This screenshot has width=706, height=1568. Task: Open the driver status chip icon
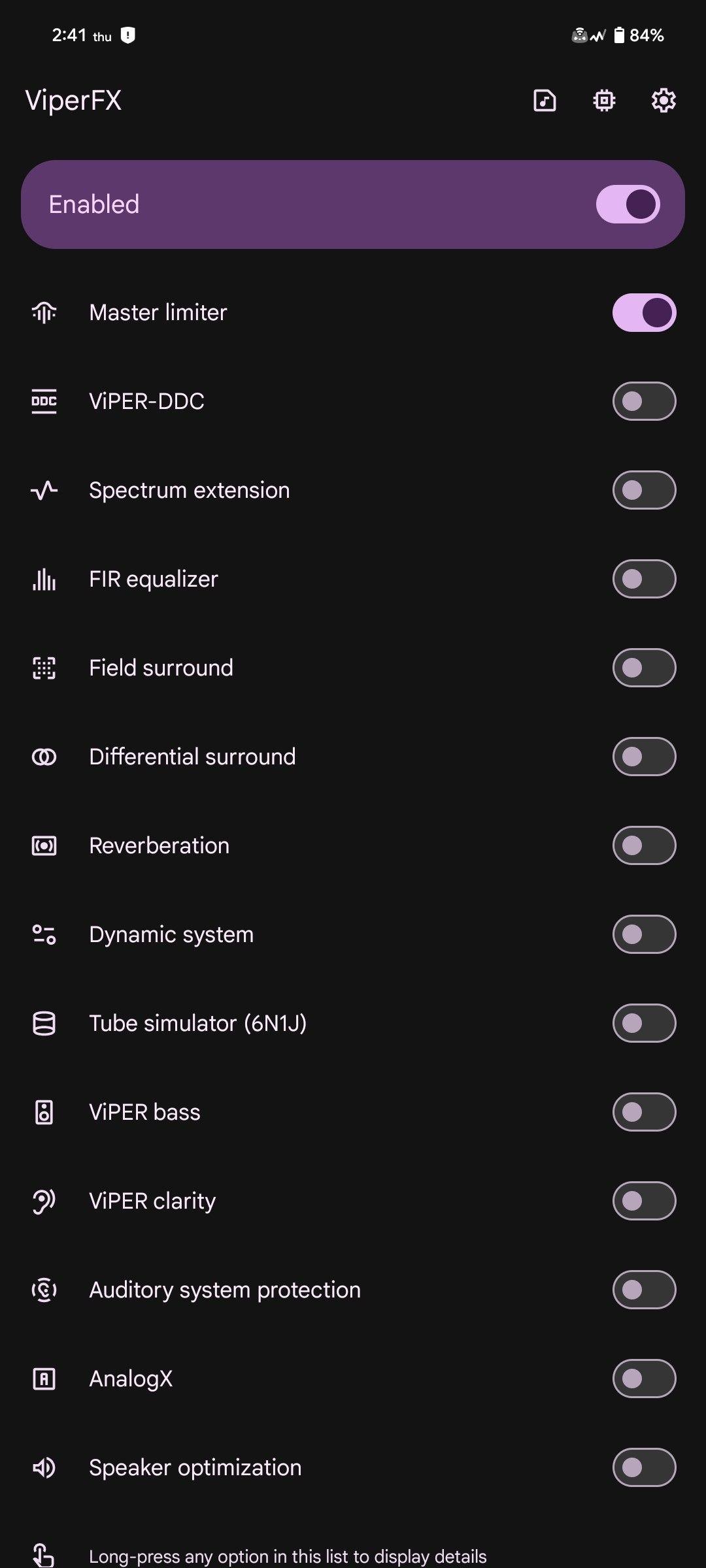coord(604,101)
